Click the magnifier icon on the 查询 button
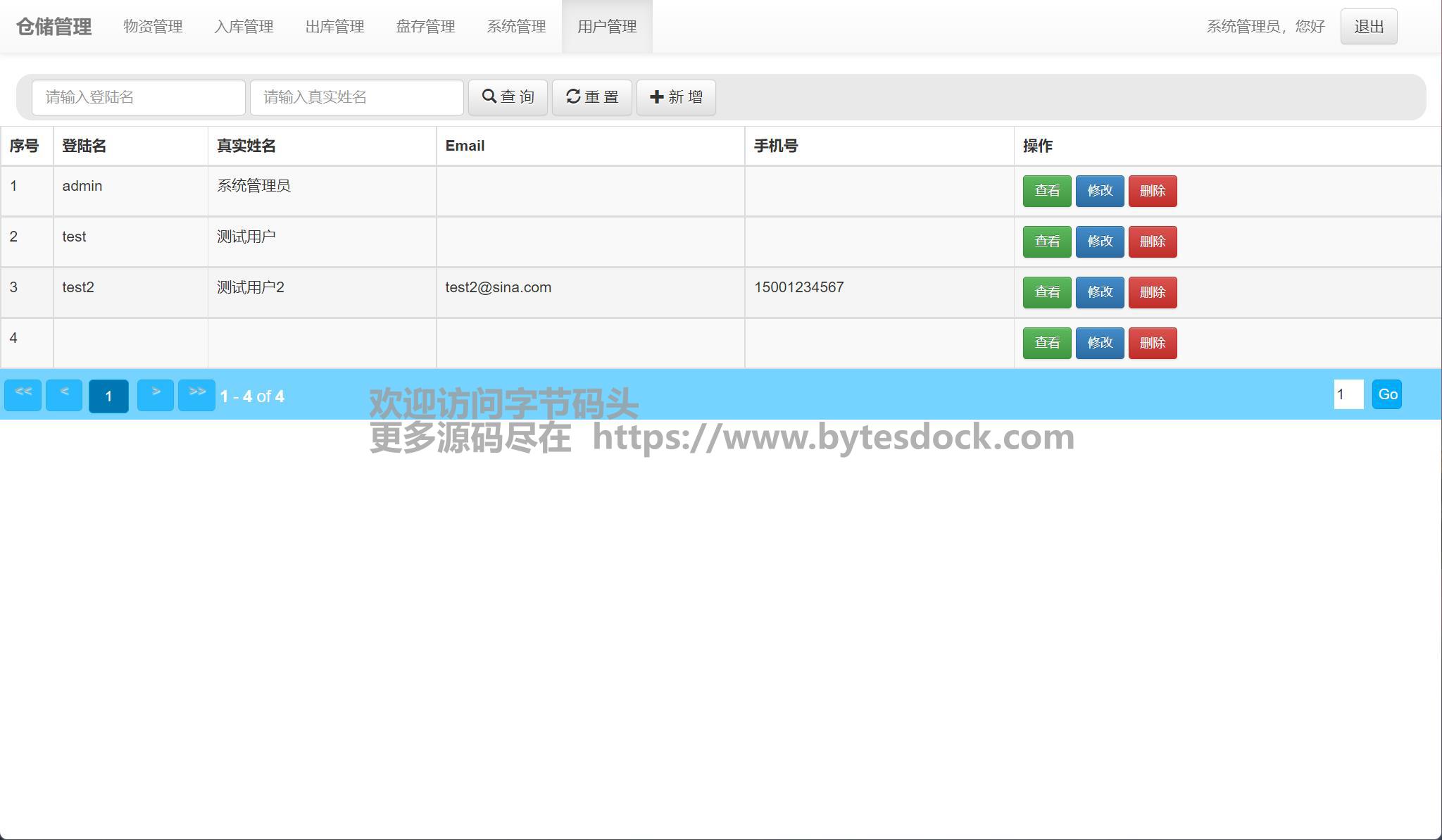This screenshot has height=840, width=1442. point(489,96)
